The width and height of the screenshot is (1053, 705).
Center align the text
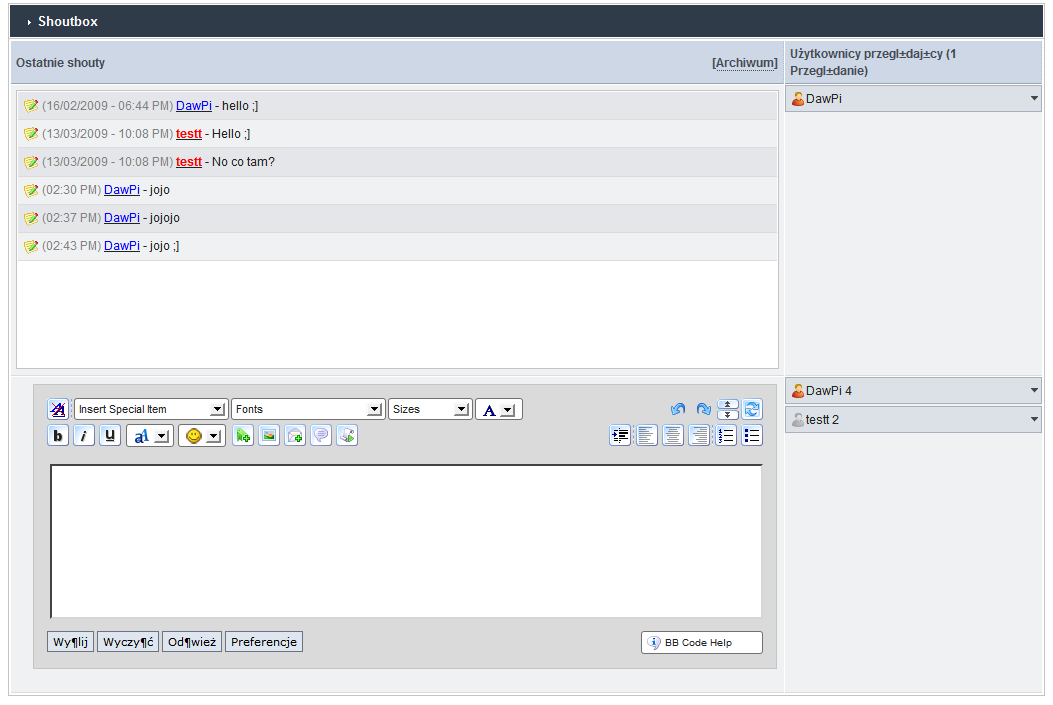point(673,436)
